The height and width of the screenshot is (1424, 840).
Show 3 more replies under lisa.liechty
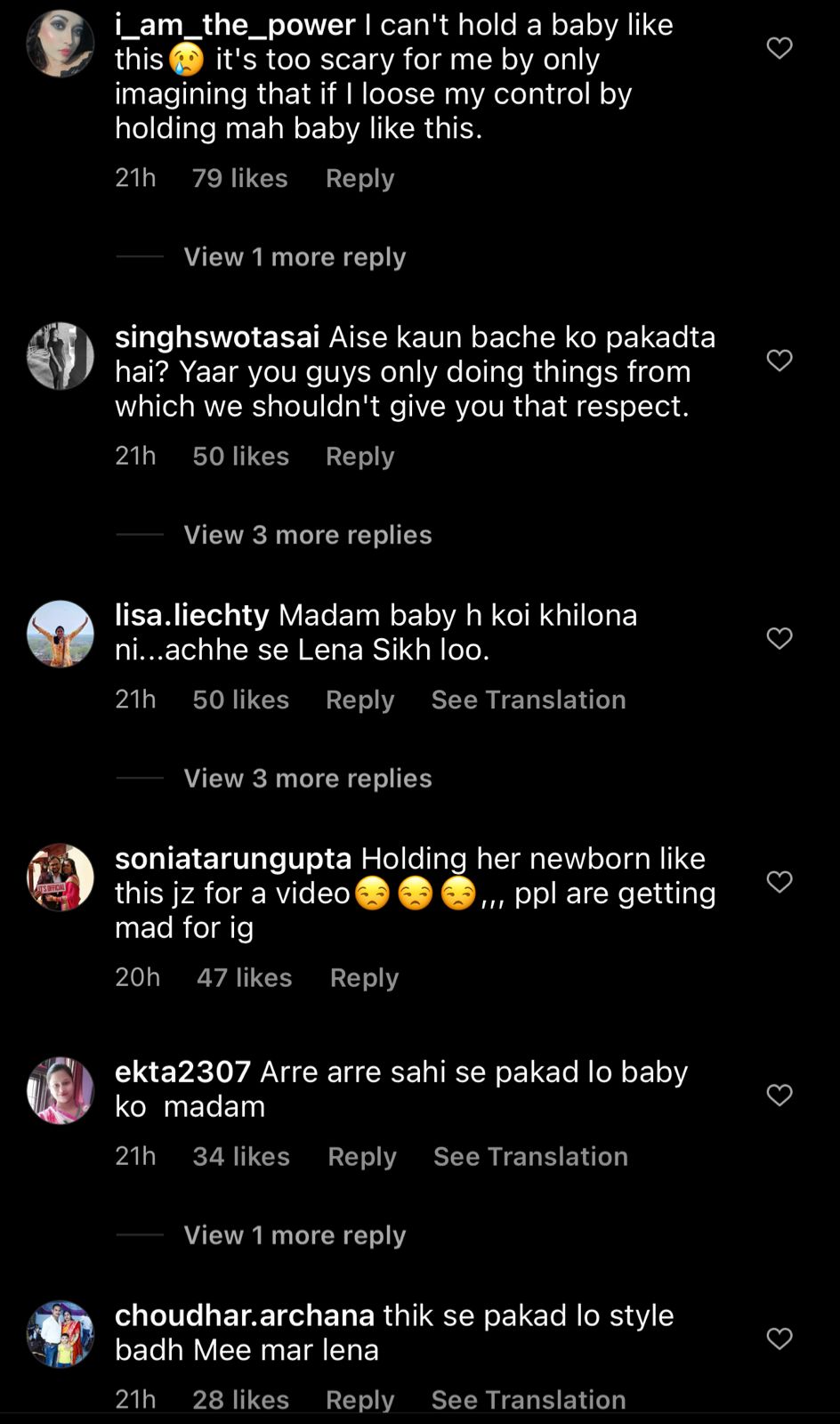coord(308,779)
